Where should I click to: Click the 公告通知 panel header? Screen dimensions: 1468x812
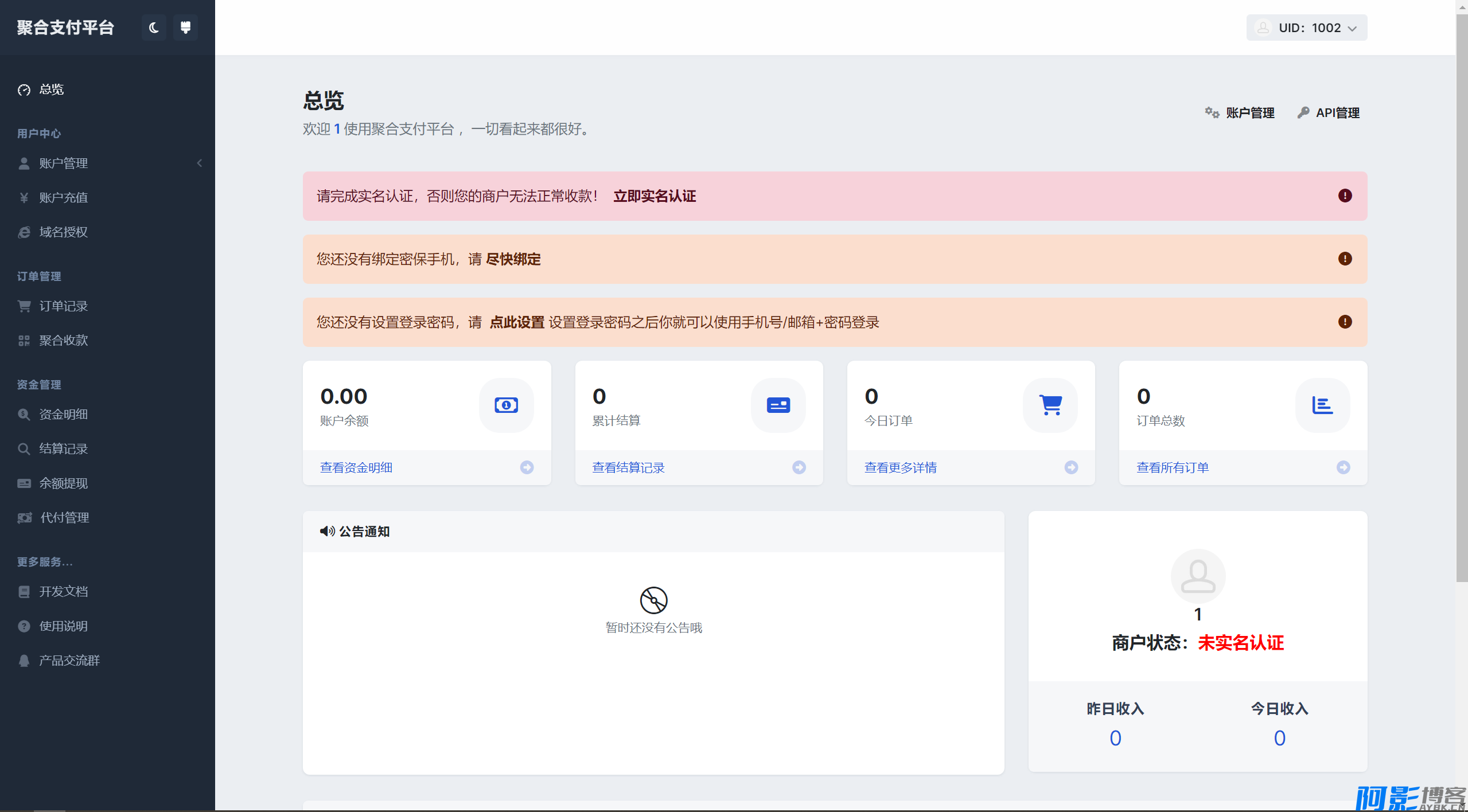point(653,532)
